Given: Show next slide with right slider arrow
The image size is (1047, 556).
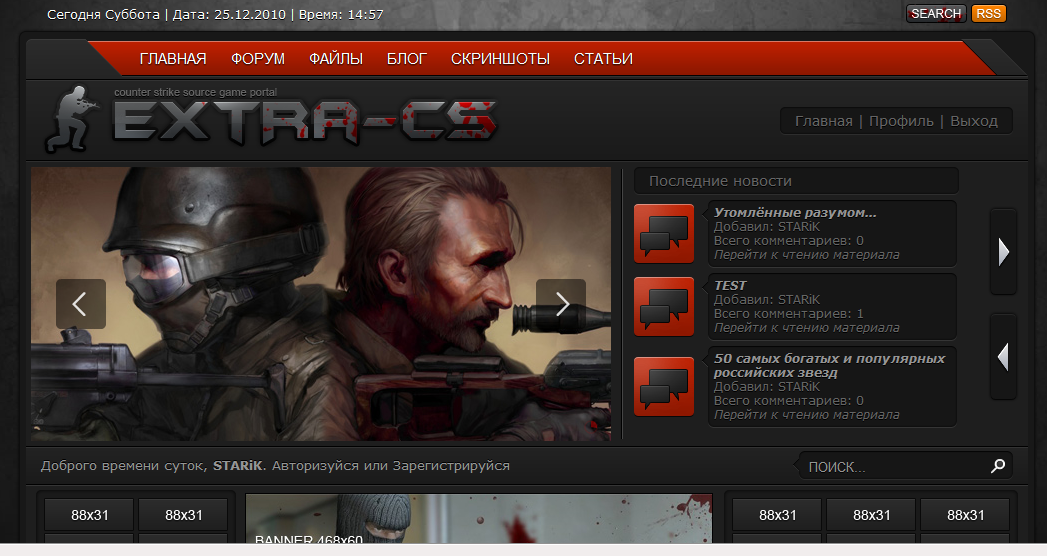Looking at the screenshot, I should point(561,304).
